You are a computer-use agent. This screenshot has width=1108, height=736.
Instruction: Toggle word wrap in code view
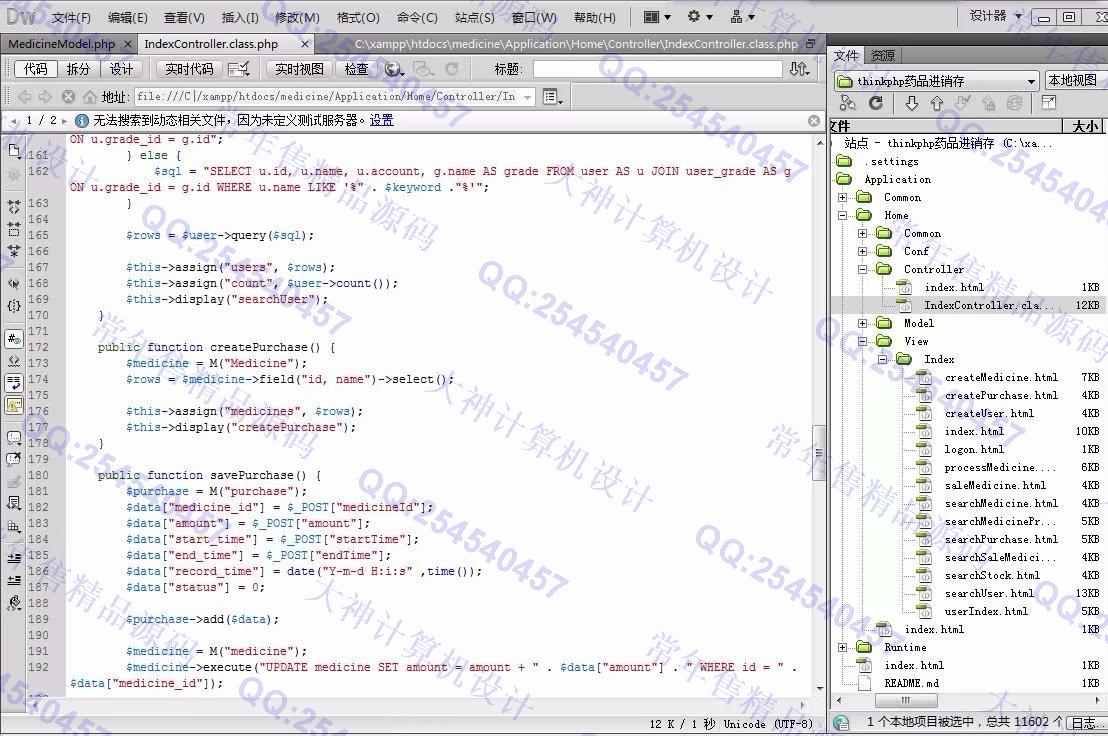[13, 383]
